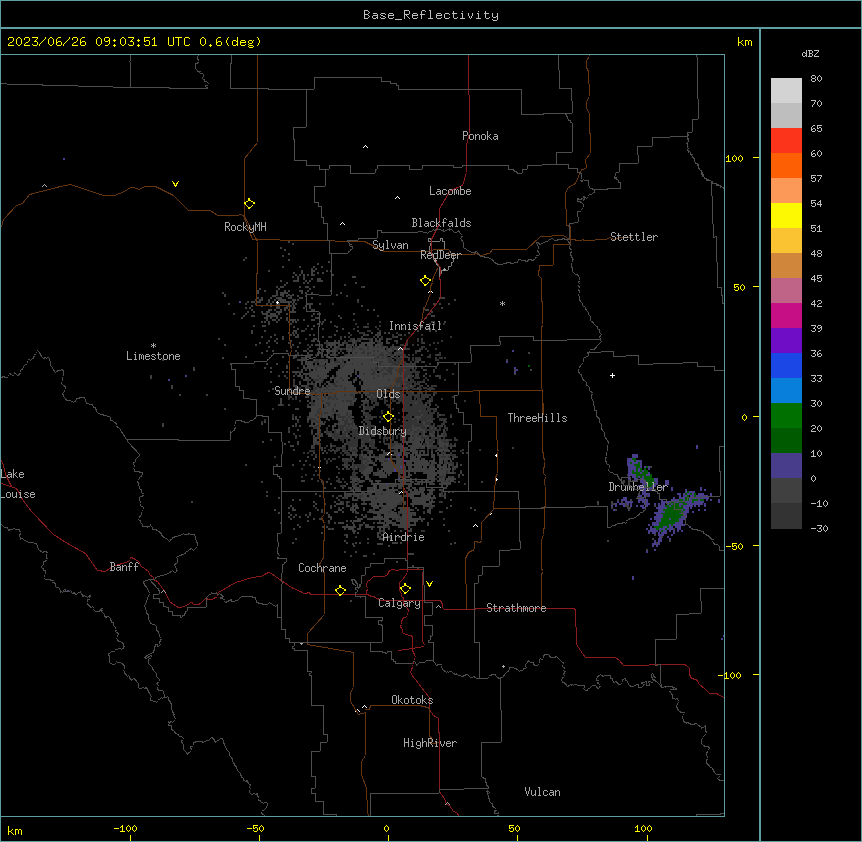Click the Blackfalds label on map
862x842 pixels.
click(441, 223)
